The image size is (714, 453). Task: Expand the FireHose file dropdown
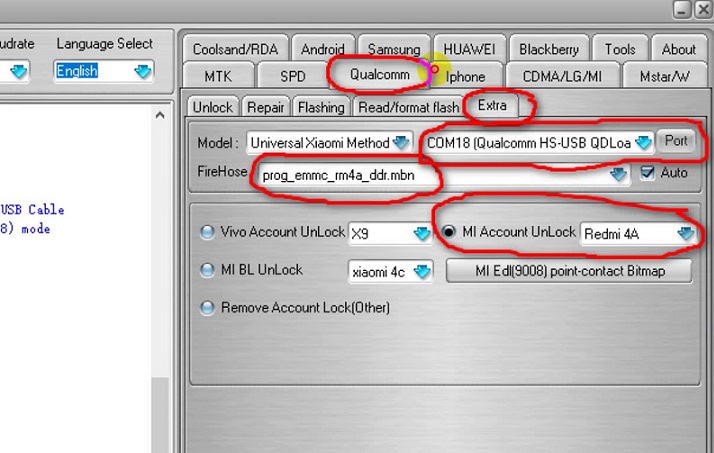point(619,175)
